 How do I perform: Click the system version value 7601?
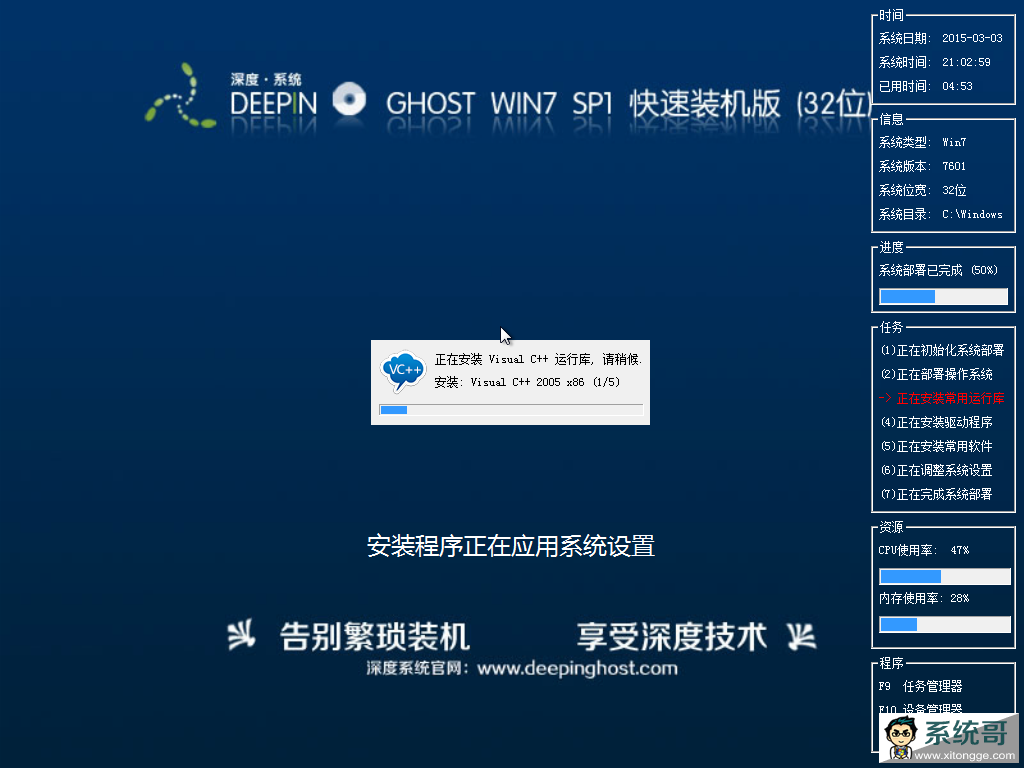pyautogui.click(x=953, y=167)
